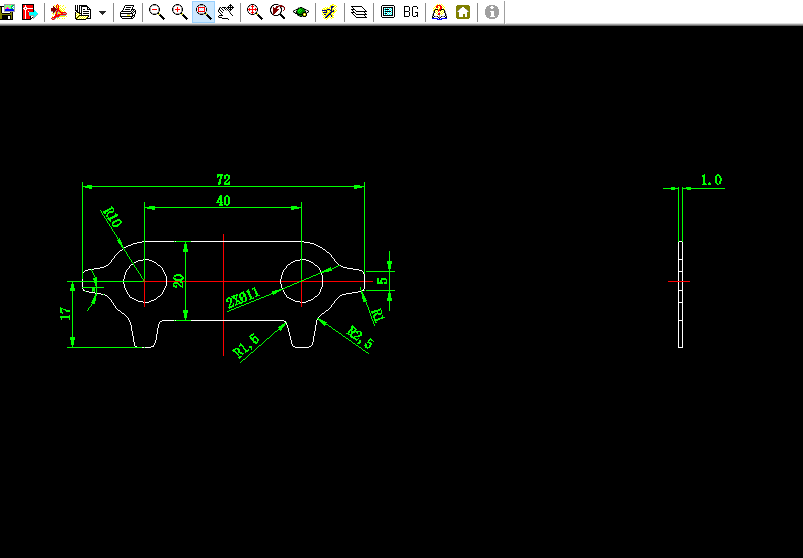The width and height of the screenshot is (803, 558).
Task: Click the printer icon
Action: point(128,12)
